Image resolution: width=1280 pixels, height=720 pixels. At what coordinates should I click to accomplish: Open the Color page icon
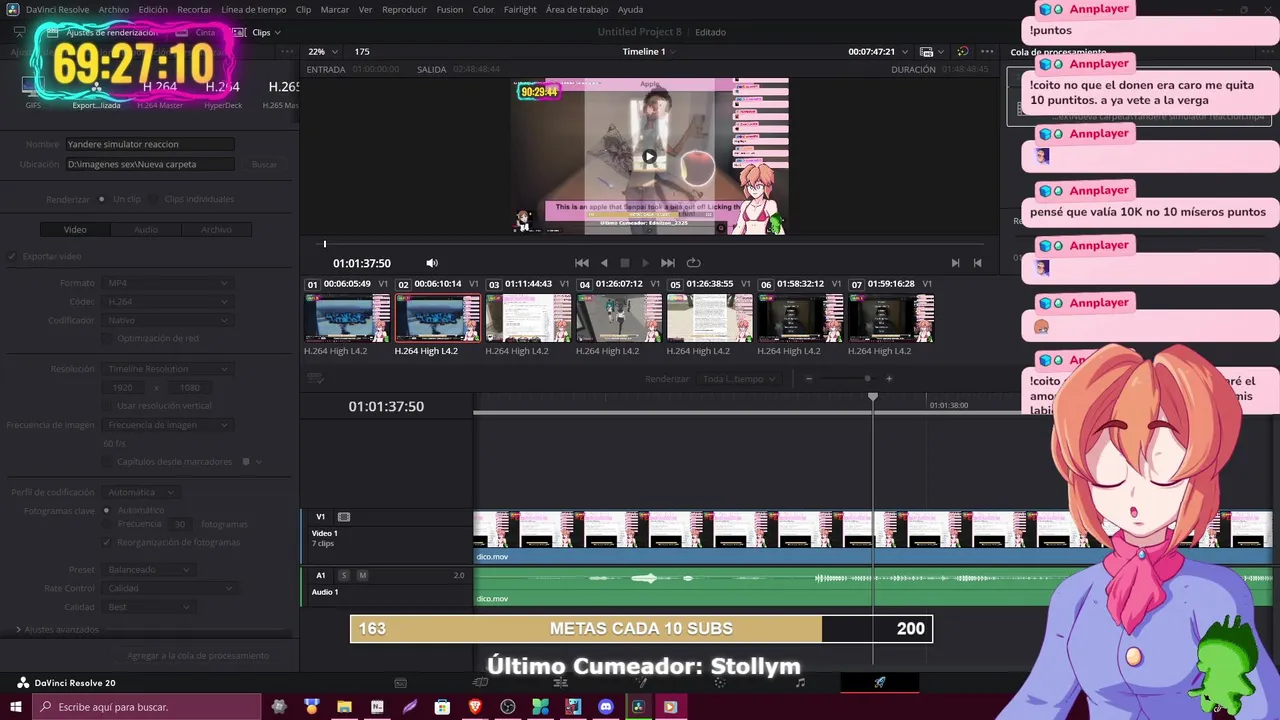tap(720, 683)
